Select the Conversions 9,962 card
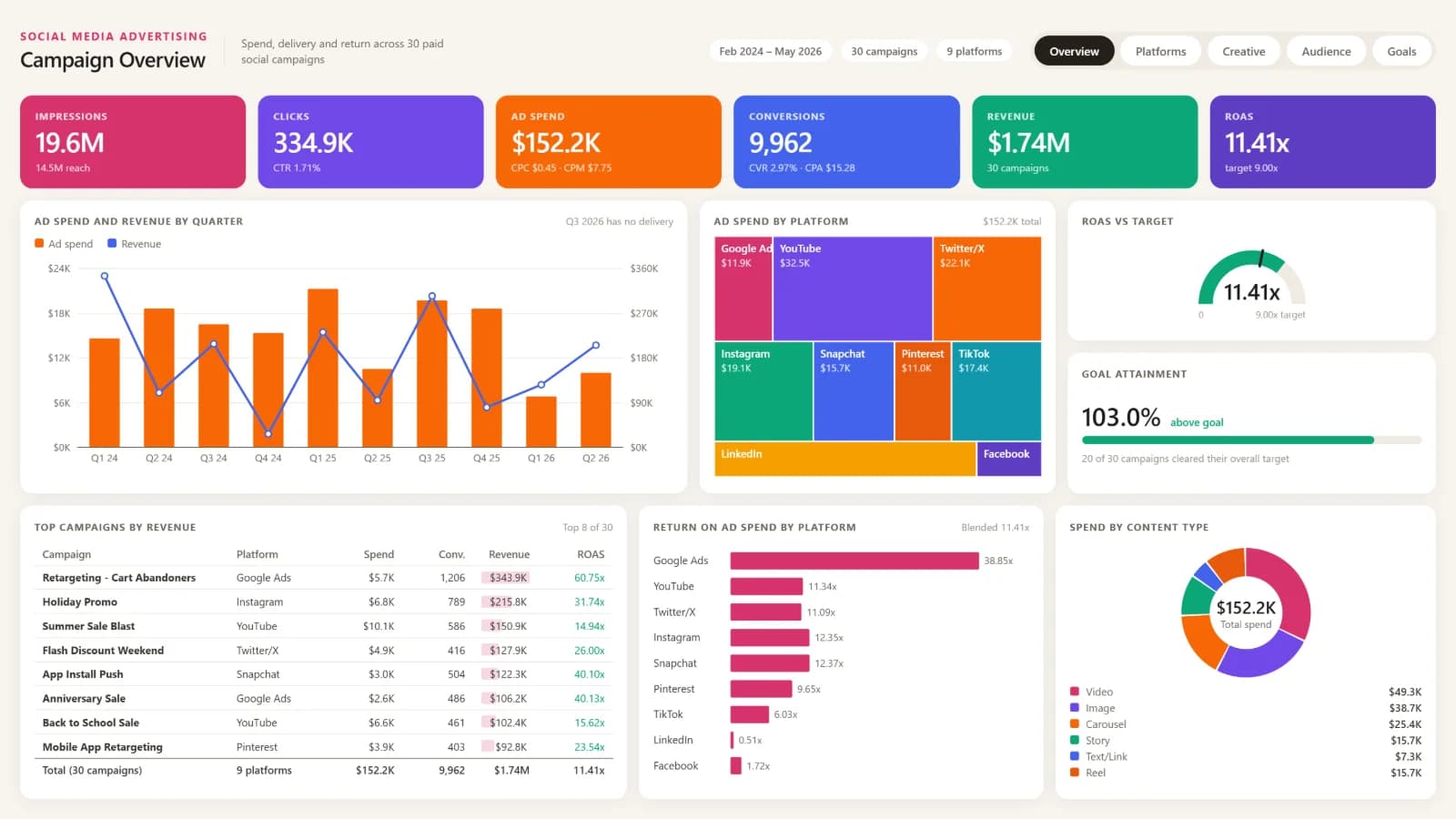This screenshot has height=819, width=1456. (846, 142)
